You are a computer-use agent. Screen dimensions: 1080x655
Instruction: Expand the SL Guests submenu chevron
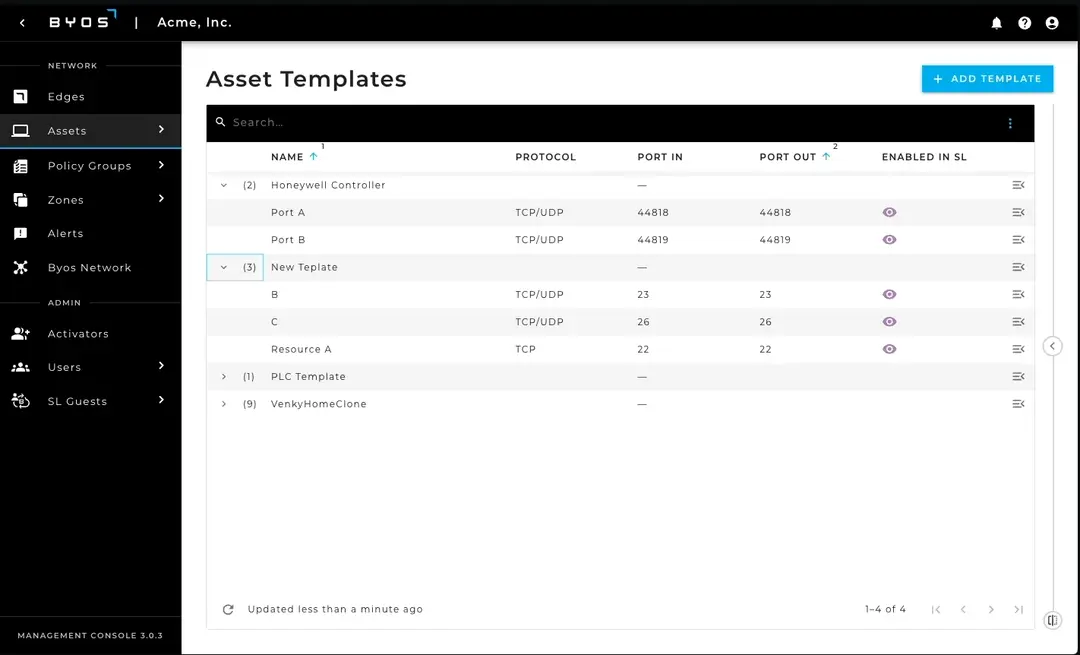point(161,399)
